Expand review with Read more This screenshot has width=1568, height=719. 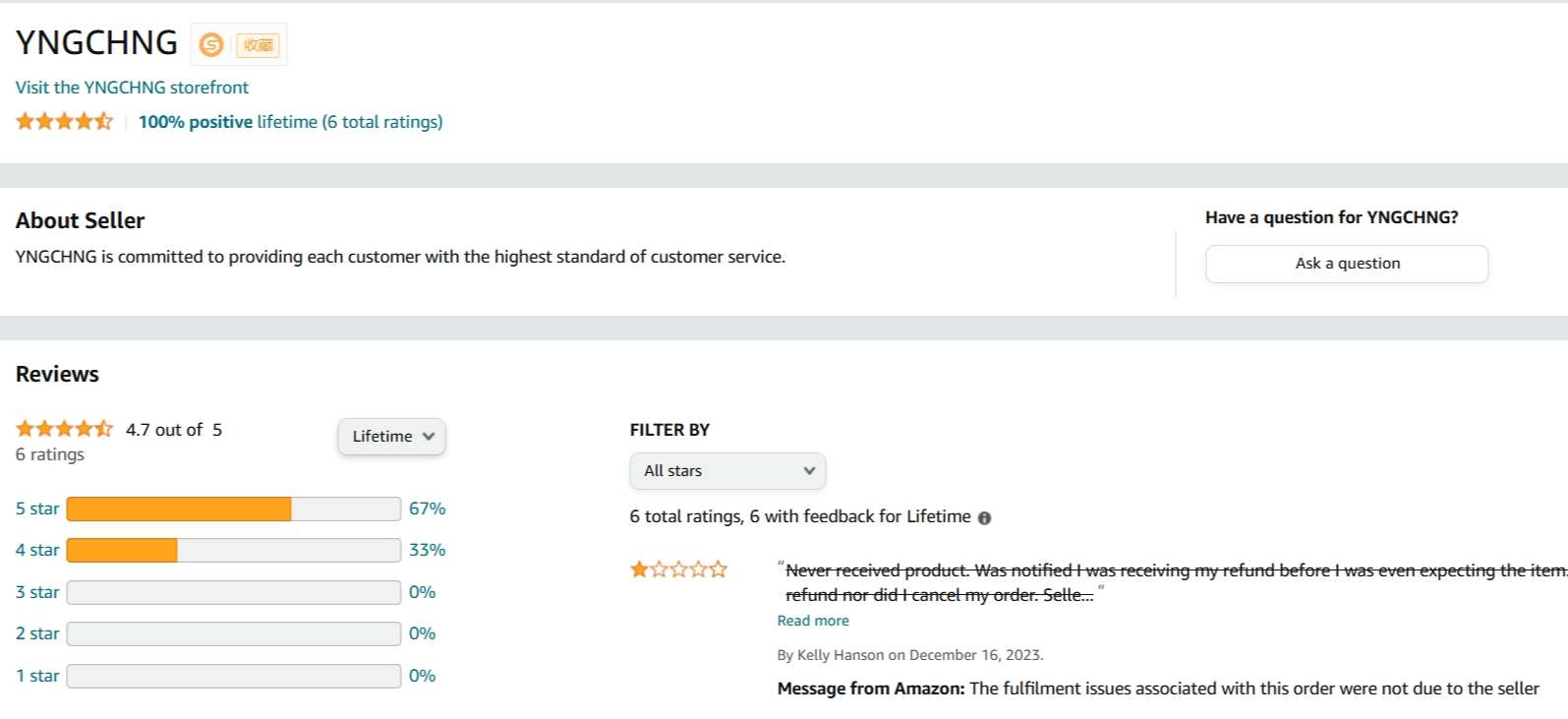pos(813,621)
